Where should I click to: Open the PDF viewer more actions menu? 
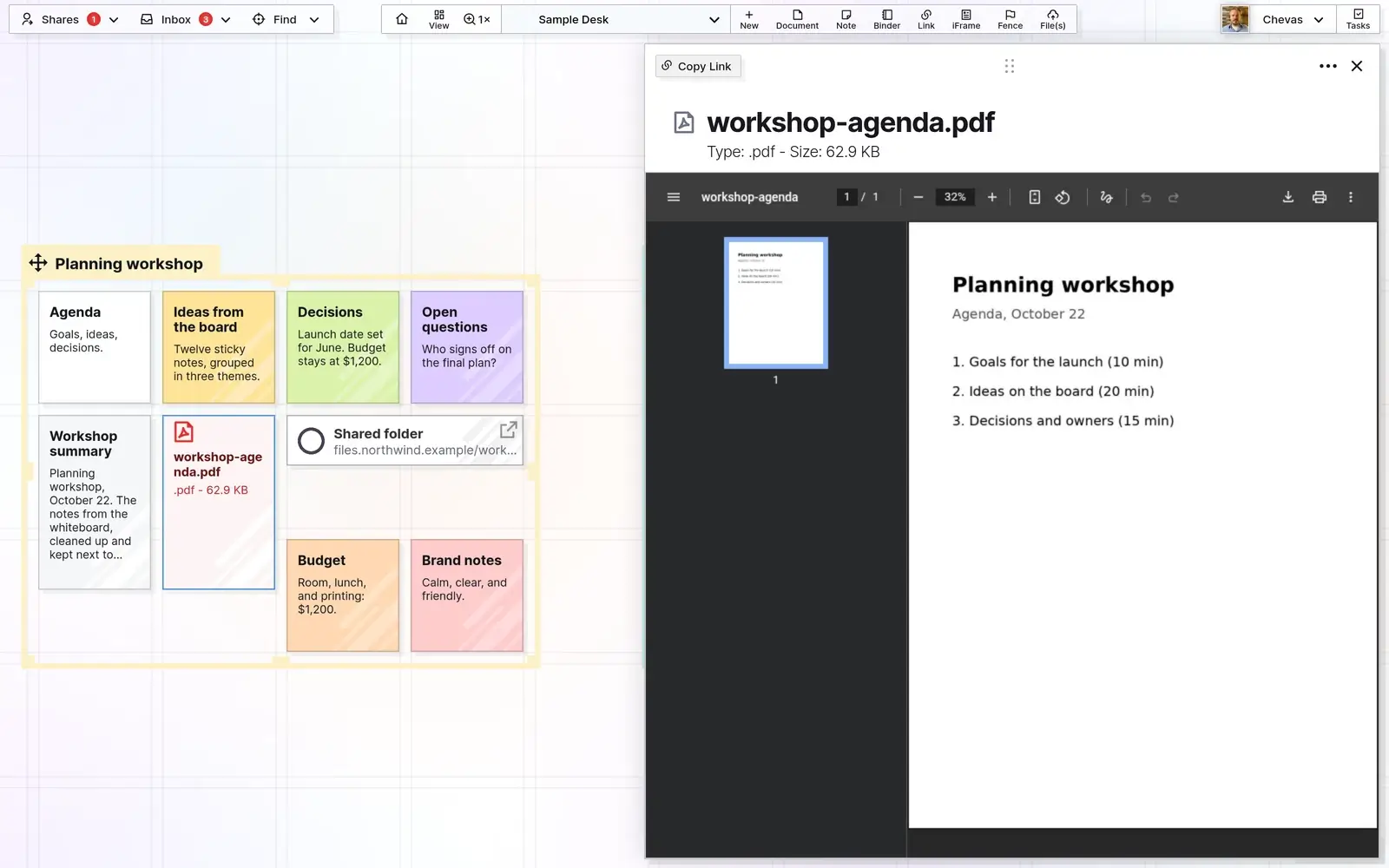[x=1351, y=197]
